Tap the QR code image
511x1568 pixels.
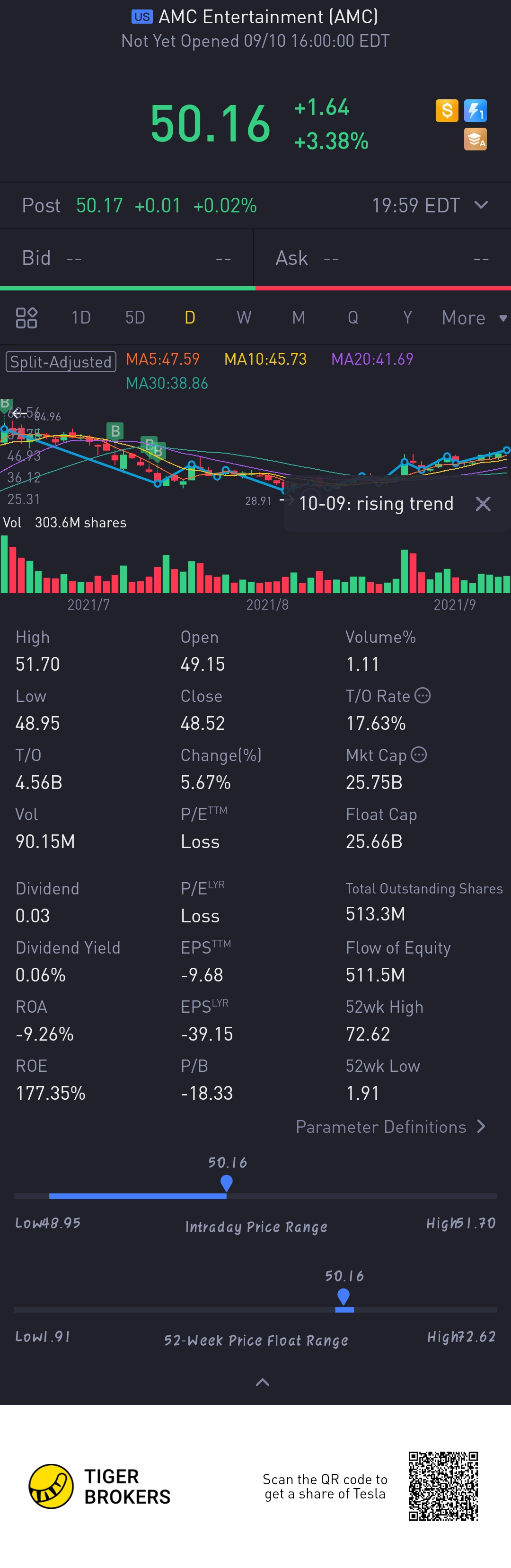pos(443,1486)
